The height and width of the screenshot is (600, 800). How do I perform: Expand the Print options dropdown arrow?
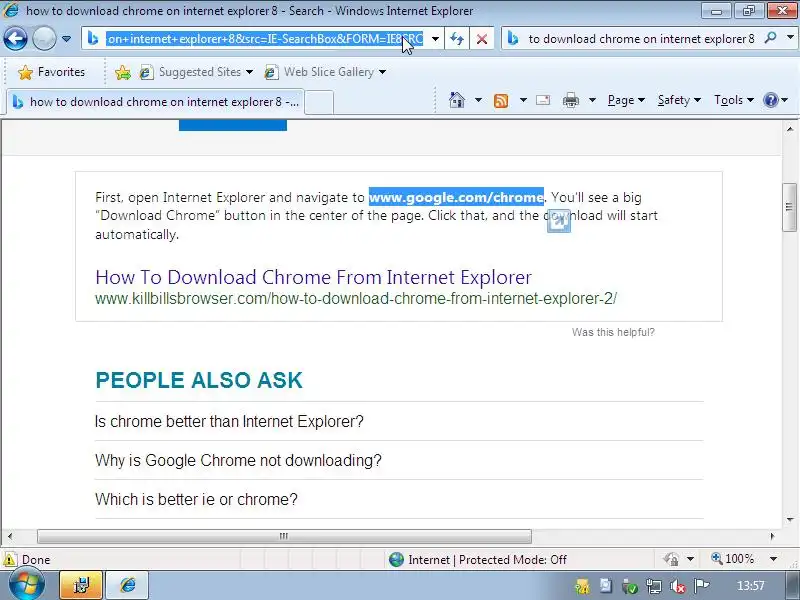pos(592,100)
